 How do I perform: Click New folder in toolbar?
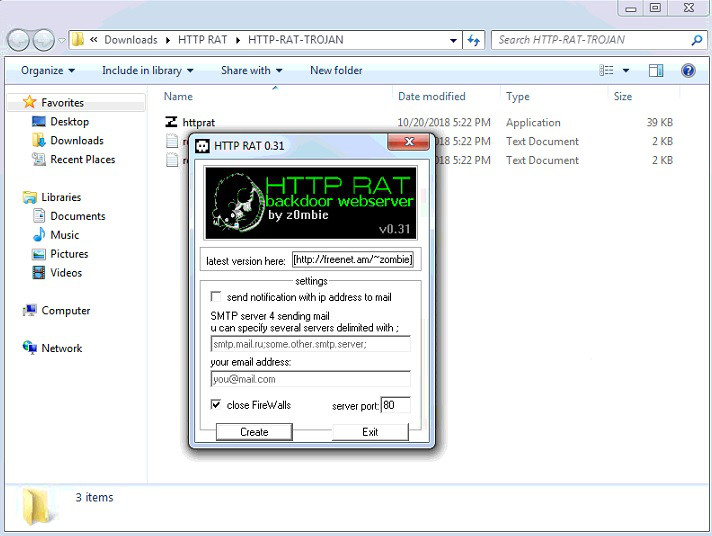tap(336, 70)
